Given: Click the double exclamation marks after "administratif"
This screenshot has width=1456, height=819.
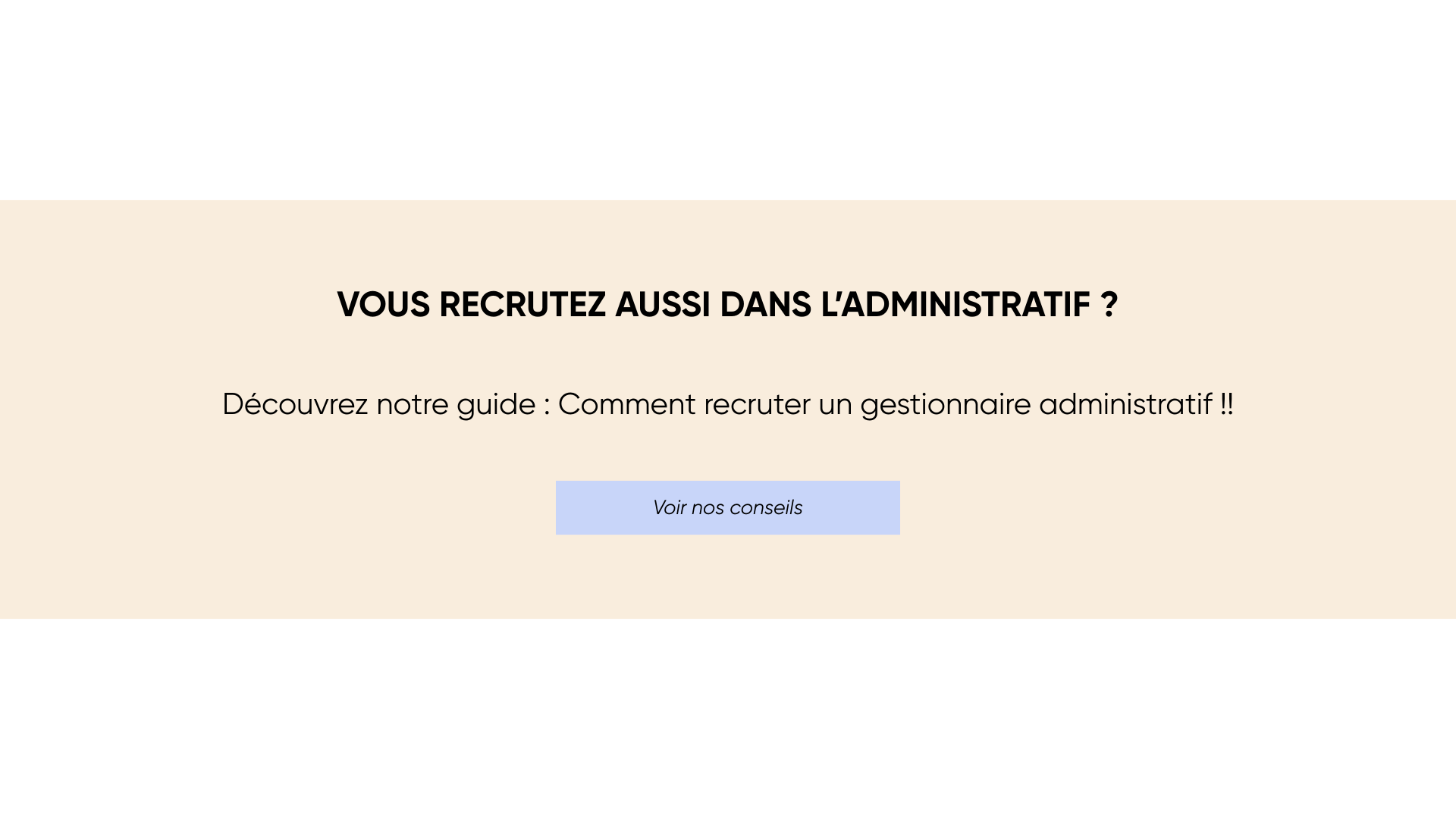Looking at the screenshot, I should click(x=1226, y=404).
